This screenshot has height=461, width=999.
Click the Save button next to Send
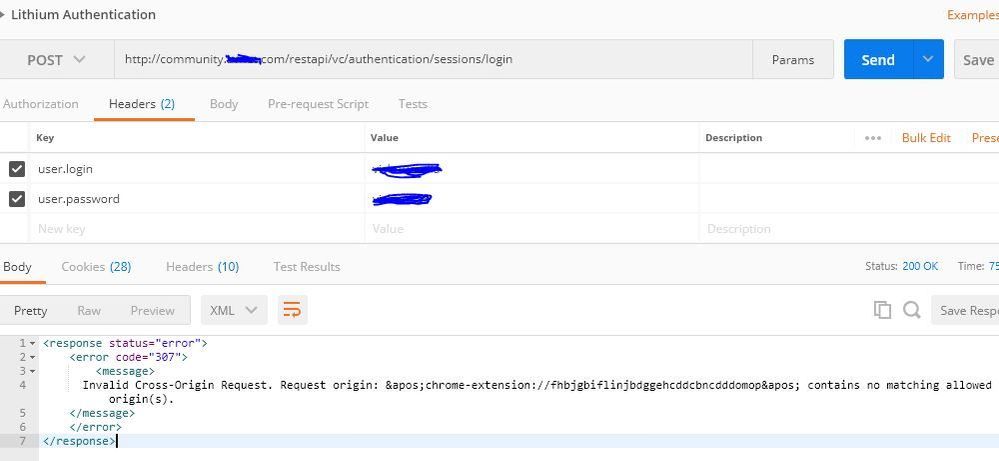pyautogui.click(x=977, y=59)
